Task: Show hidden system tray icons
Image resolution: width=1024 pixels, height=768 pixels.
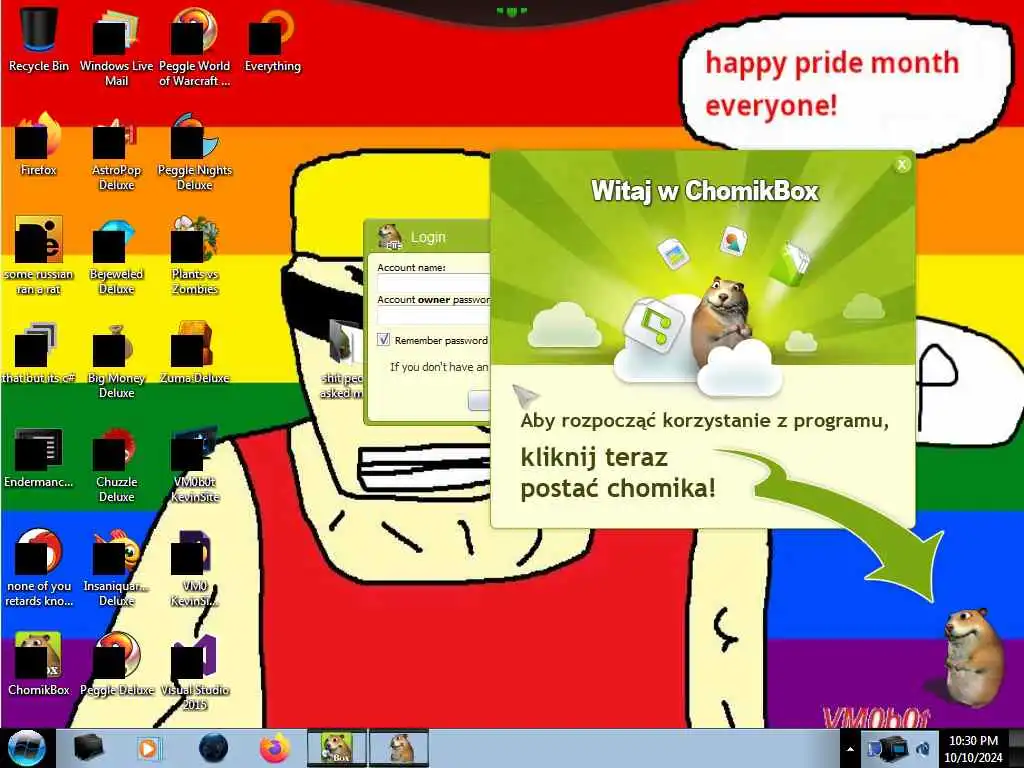Action: point(850,750)
